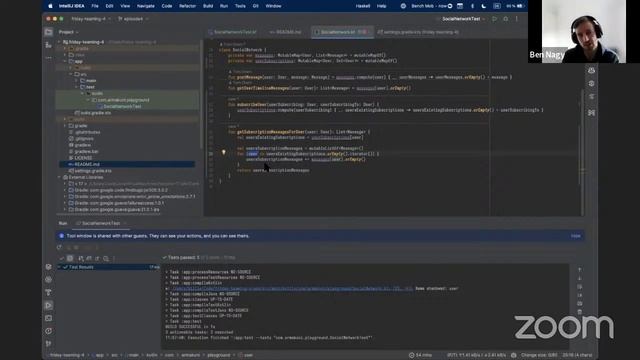The height and width of the screenshot is (360, 640).
Task: Open the Apple menu
Action: 50,6
